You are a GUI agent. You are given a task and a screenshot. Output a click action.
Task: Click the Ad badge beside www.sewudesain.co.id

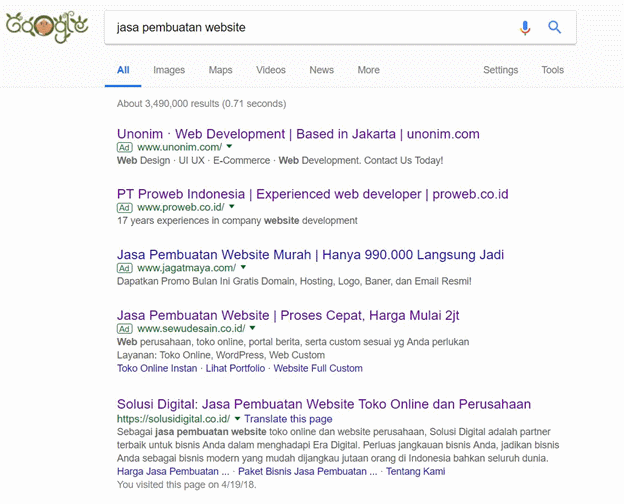[125, 329]
